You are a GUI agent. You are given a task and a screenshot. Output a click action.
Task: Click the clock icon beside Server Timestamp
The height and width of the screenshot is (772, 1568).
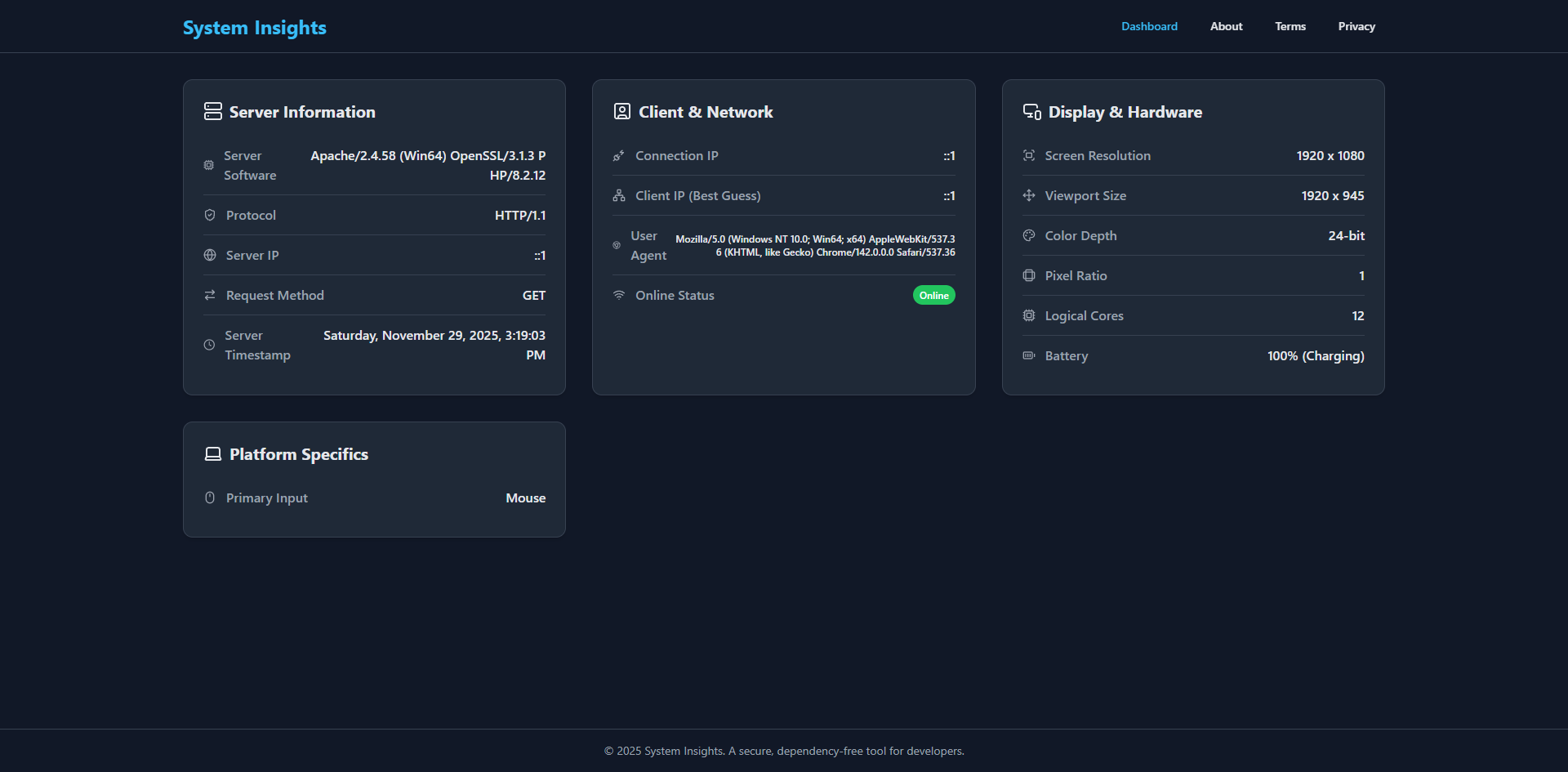click(x=210, y=345)
